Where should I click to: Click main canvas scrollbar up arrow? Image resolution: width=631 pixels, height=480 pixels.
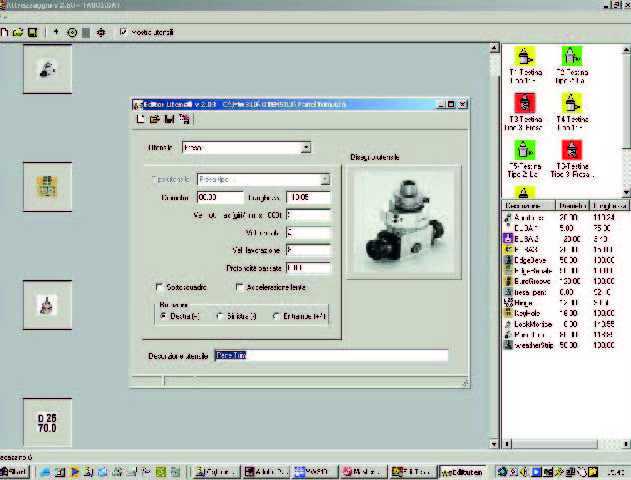point(494,48)
